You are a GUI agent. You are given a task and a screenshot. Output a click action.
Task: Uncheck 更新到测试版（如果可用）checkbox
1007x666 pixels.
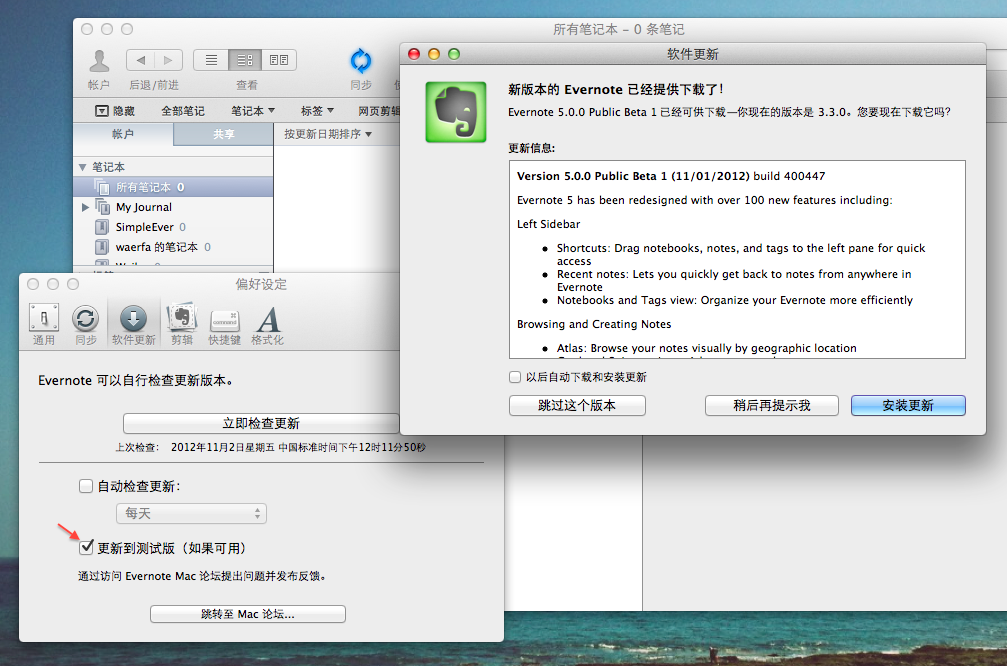coord(86,547)
